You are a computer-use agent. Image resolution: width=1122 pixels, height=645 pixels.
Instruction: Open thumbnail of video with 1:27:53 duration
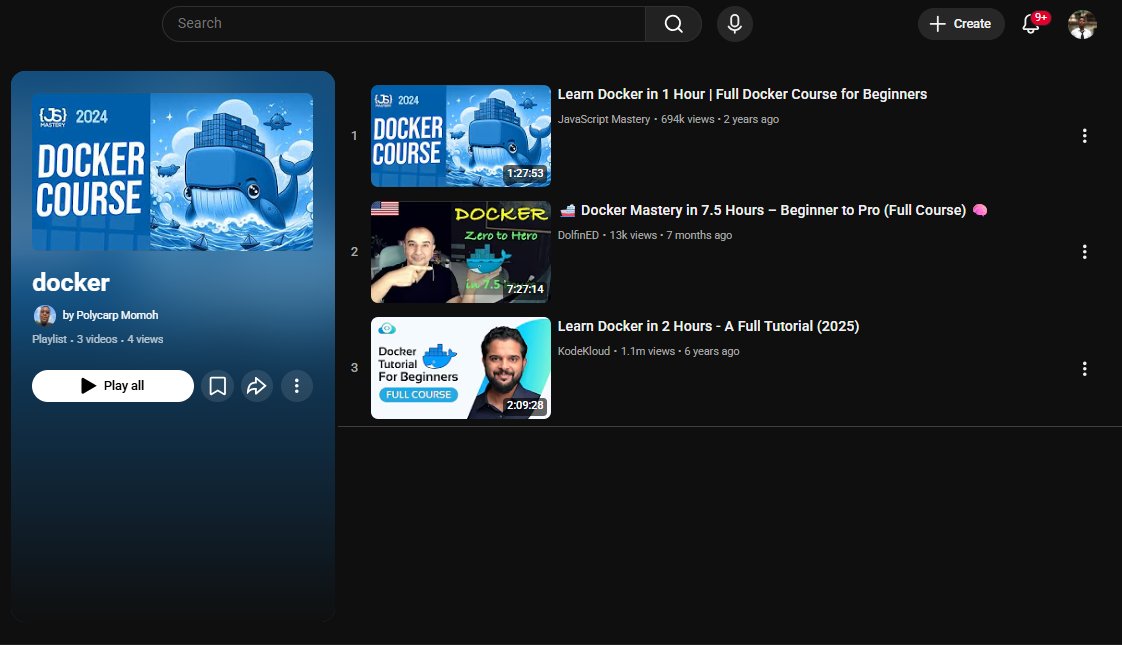pos(461,136)
